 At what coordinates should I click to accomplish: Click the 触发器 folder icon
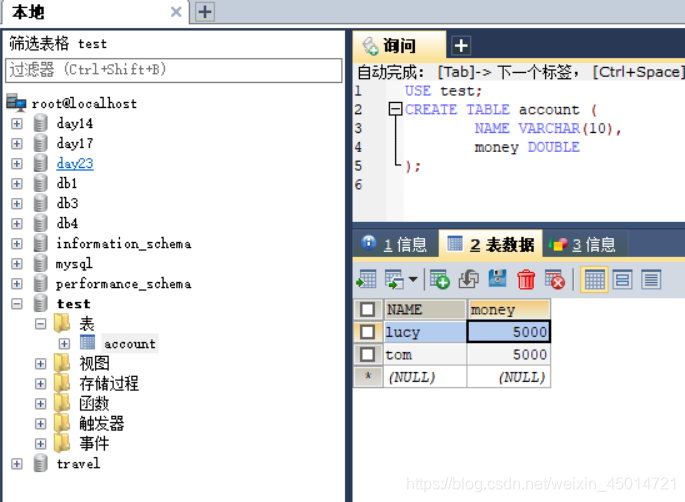pos(62,423)
